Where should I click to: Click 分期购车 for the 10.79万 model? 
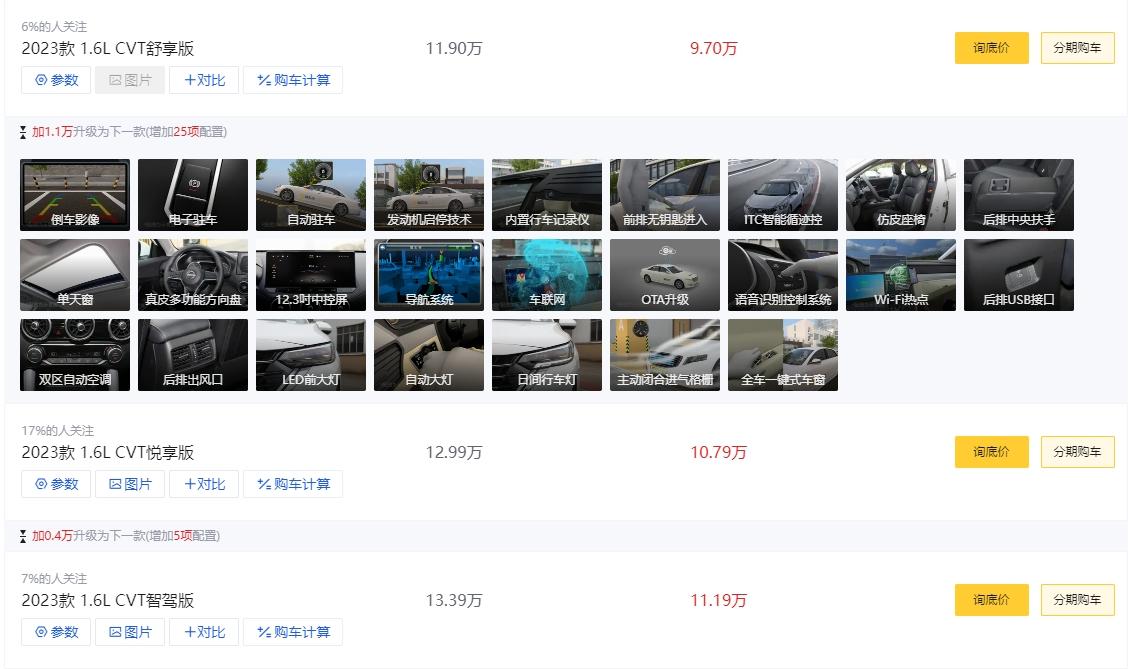click(x=1077, y=451)
